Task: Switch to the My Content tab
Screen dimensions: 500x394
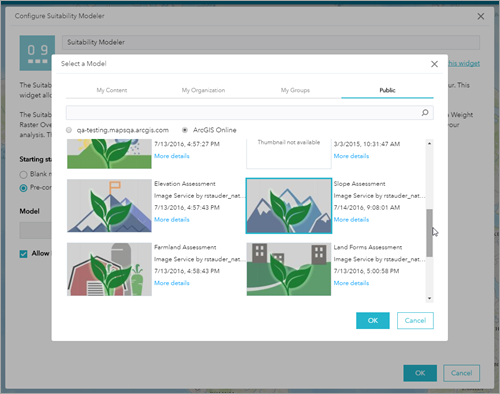Action: click(112, 90)
